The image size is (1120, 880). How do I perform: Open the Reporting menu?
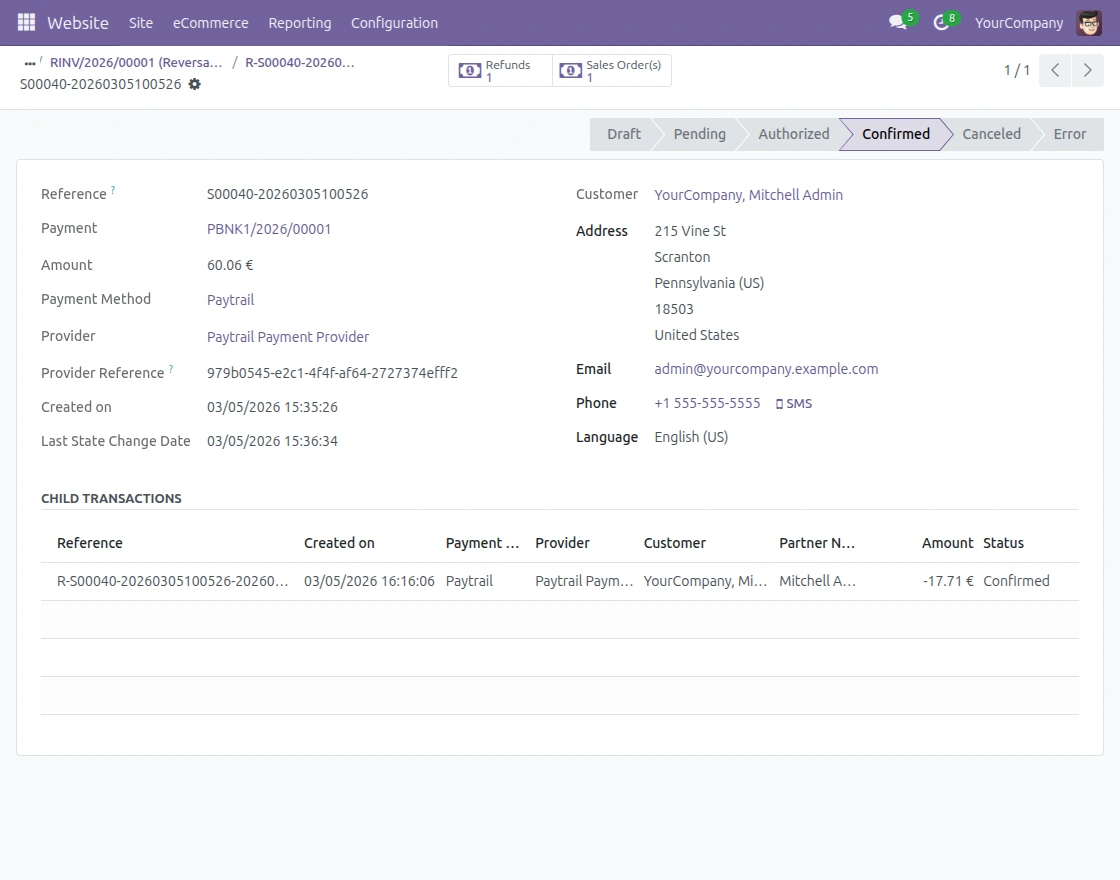pyautogui.click(x=299, y=22)
